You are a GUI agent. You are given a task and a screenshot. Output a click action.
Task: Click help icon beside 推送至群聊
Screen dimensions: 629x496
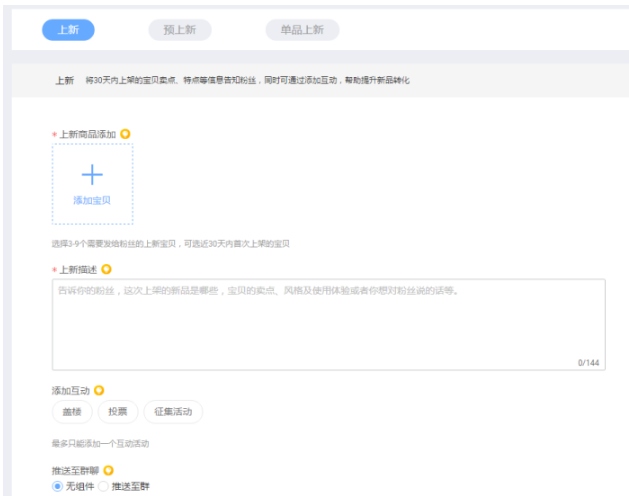click(108, 470)
